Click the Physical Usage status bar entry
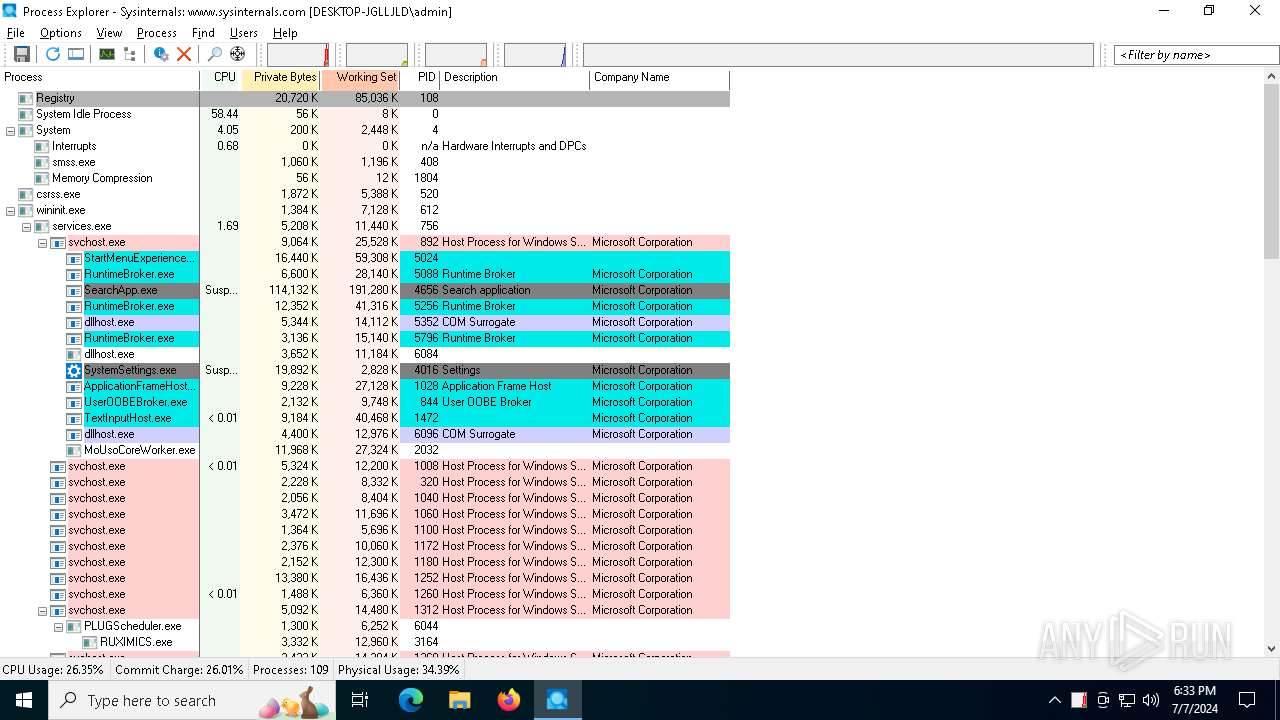This screenshot has width=1280, height=720. point(399,670)
